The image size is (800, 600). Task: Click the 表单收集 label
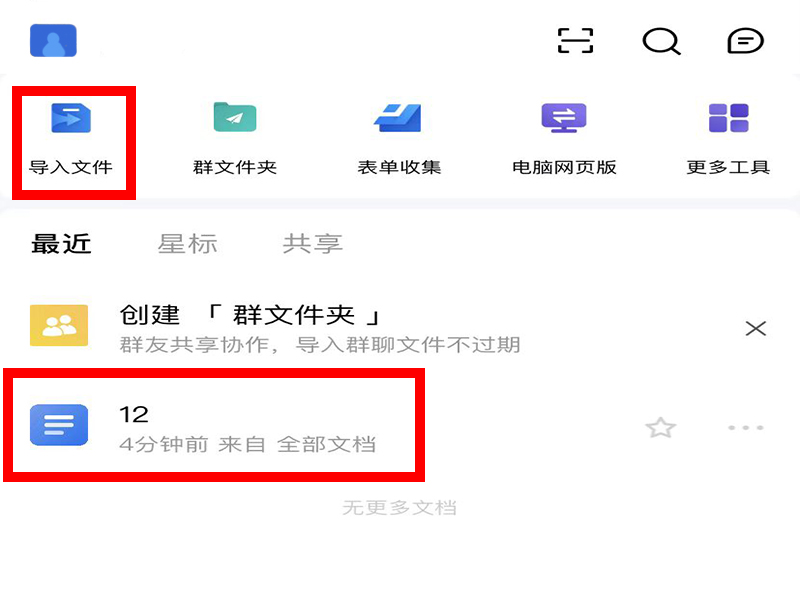(x=399, y=167)
